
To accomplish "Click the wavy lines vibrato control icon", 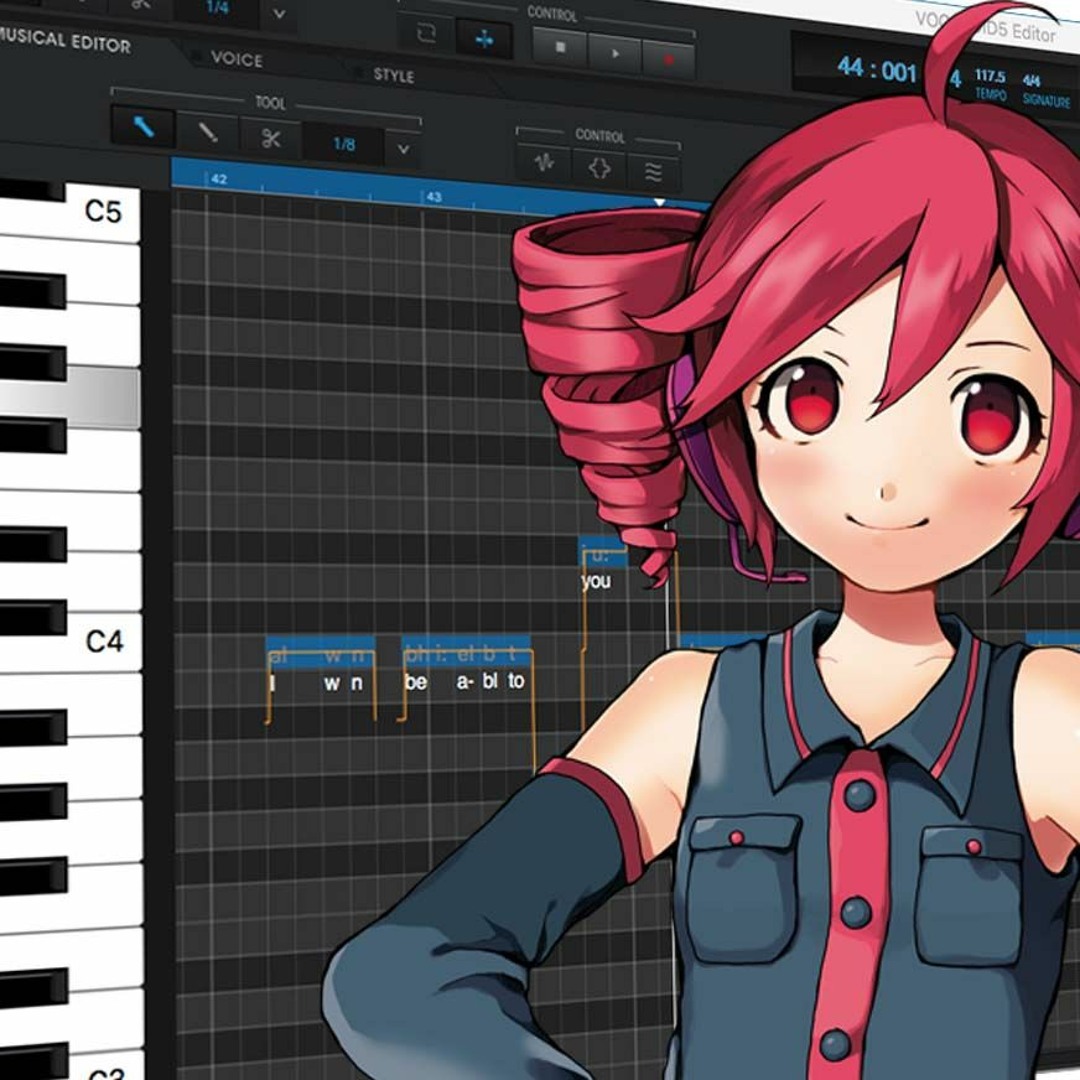I will [654, 173].
